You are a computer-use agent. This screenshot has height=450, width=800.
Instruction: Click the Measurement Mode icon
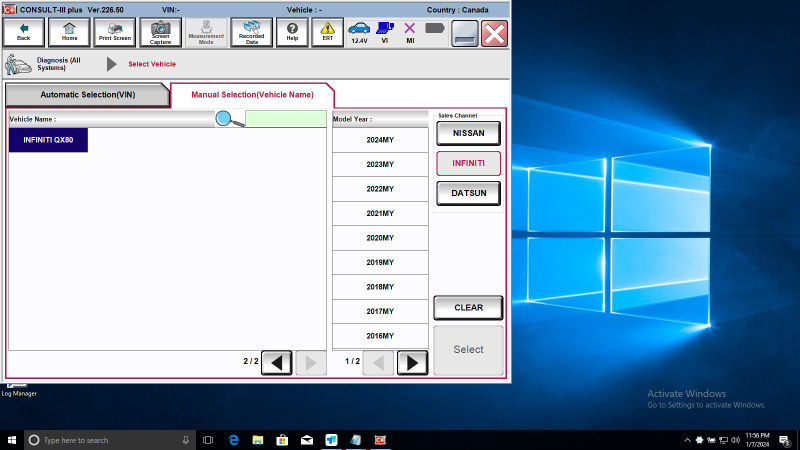[x=206, y=33]
